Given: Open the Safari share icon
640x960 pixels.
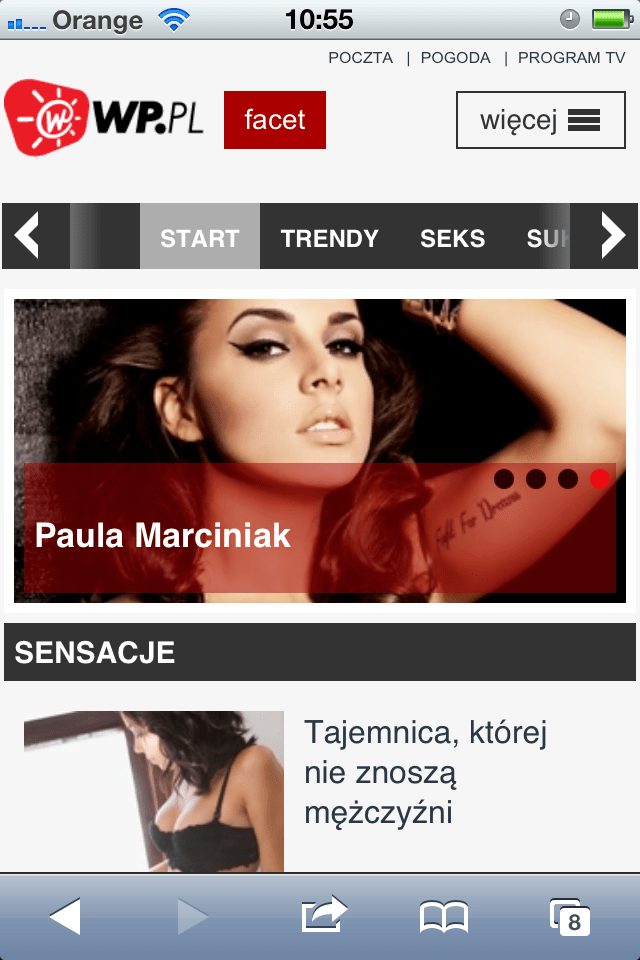Looking at the screenshot, I should 324,914.
